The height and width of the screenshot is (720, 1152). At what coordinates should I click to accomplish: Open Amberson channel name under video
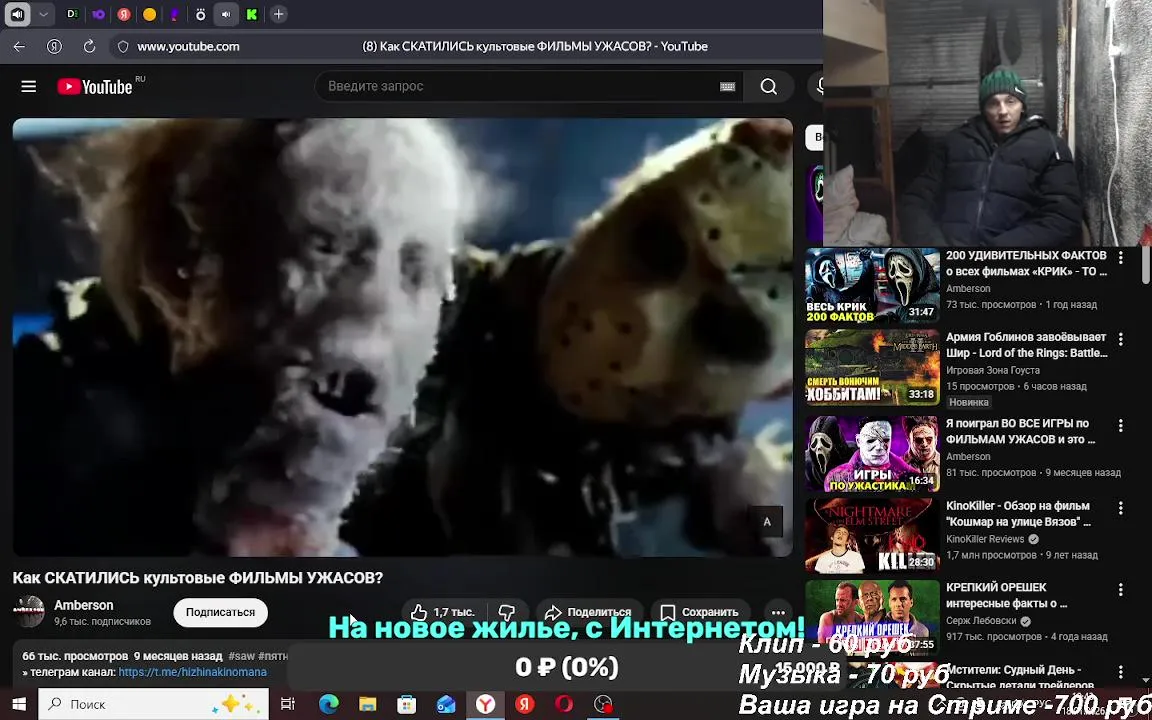pyautogui.click(x=84, y=605)
